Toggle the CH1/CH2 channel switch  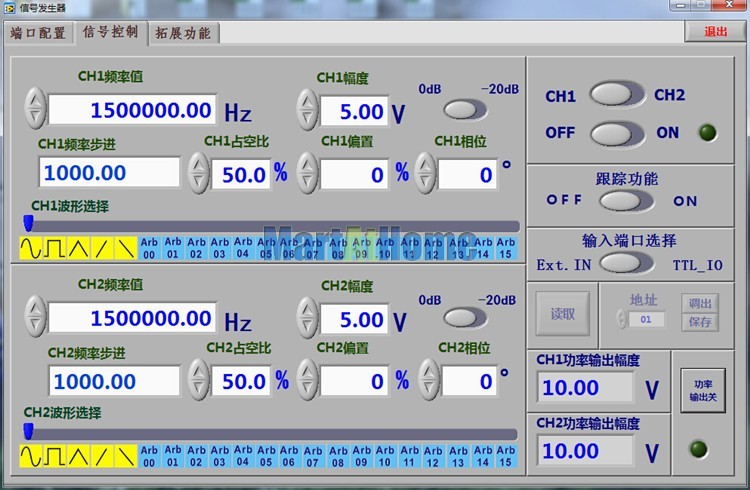[617, 95]
